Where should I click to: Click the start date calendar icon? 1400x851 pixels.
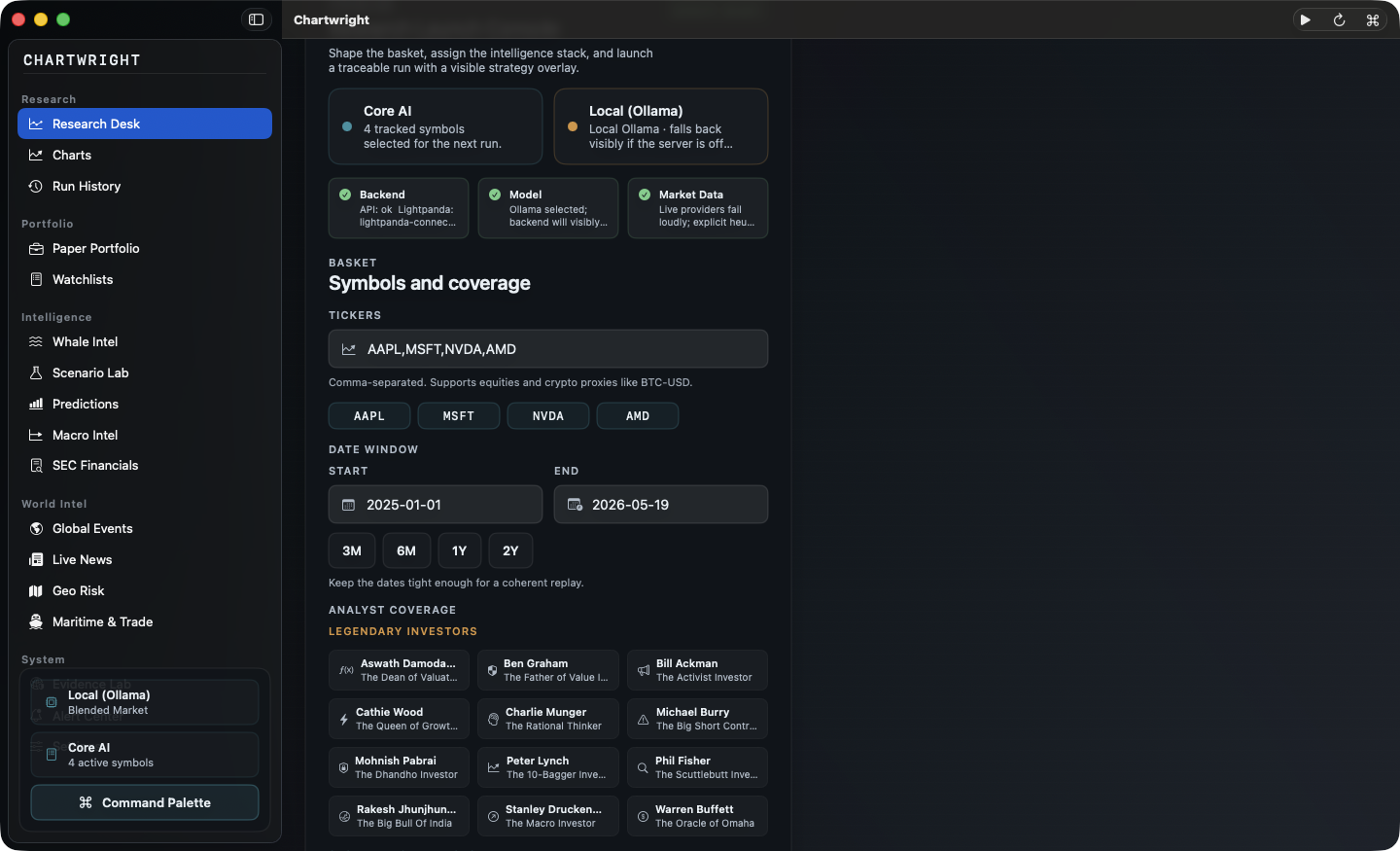pyautogui.click(x=349, y=505)
